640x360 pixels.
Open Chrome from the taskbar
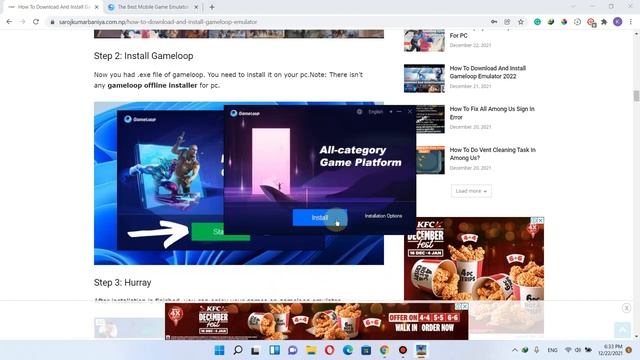(384, 350)
